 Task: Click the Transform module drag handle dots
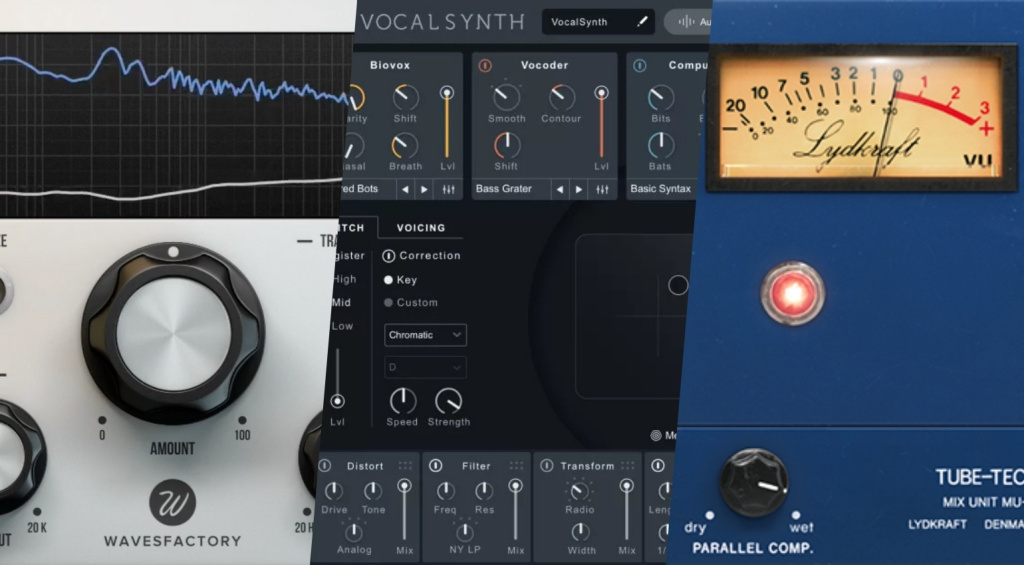click(627, 466)
